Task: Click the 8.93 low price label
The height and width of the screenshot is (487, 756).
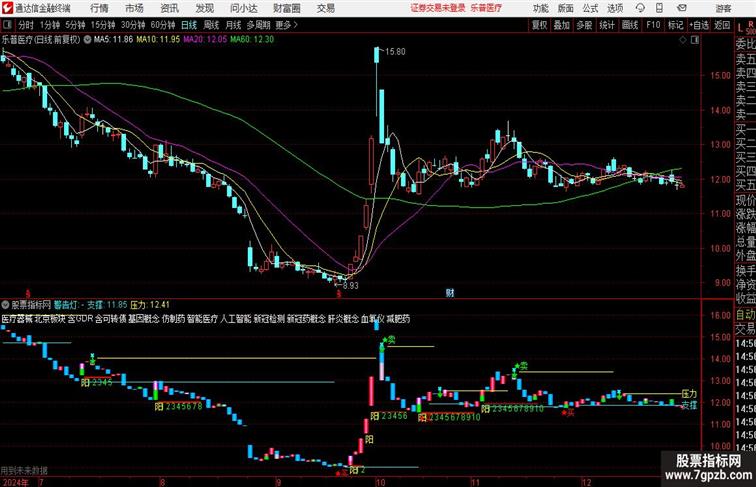Action: pyautogui.click(x=351, y=285)
